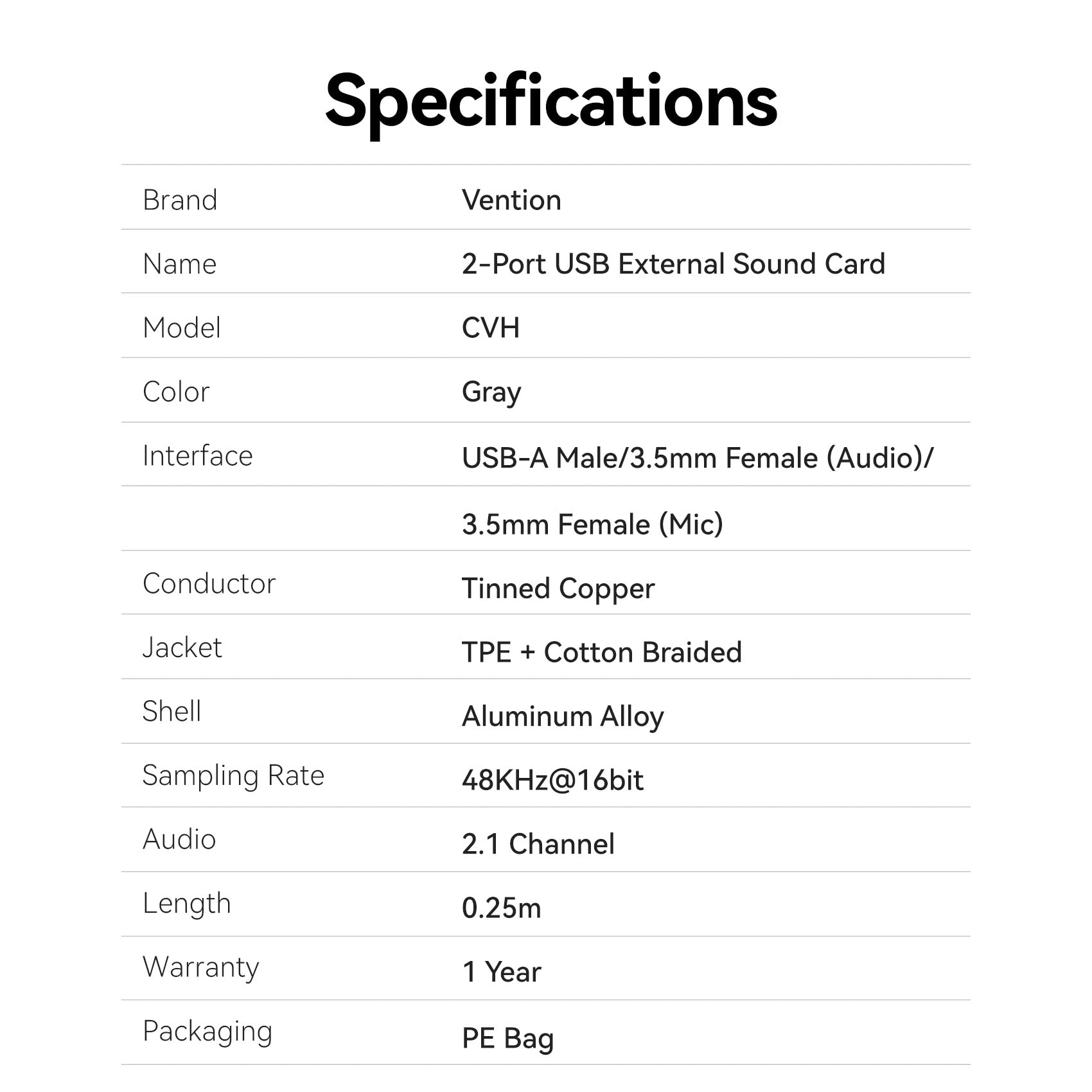1092x1092 pixels.
Task: Select the Brand row label
Action: point(180,200)
